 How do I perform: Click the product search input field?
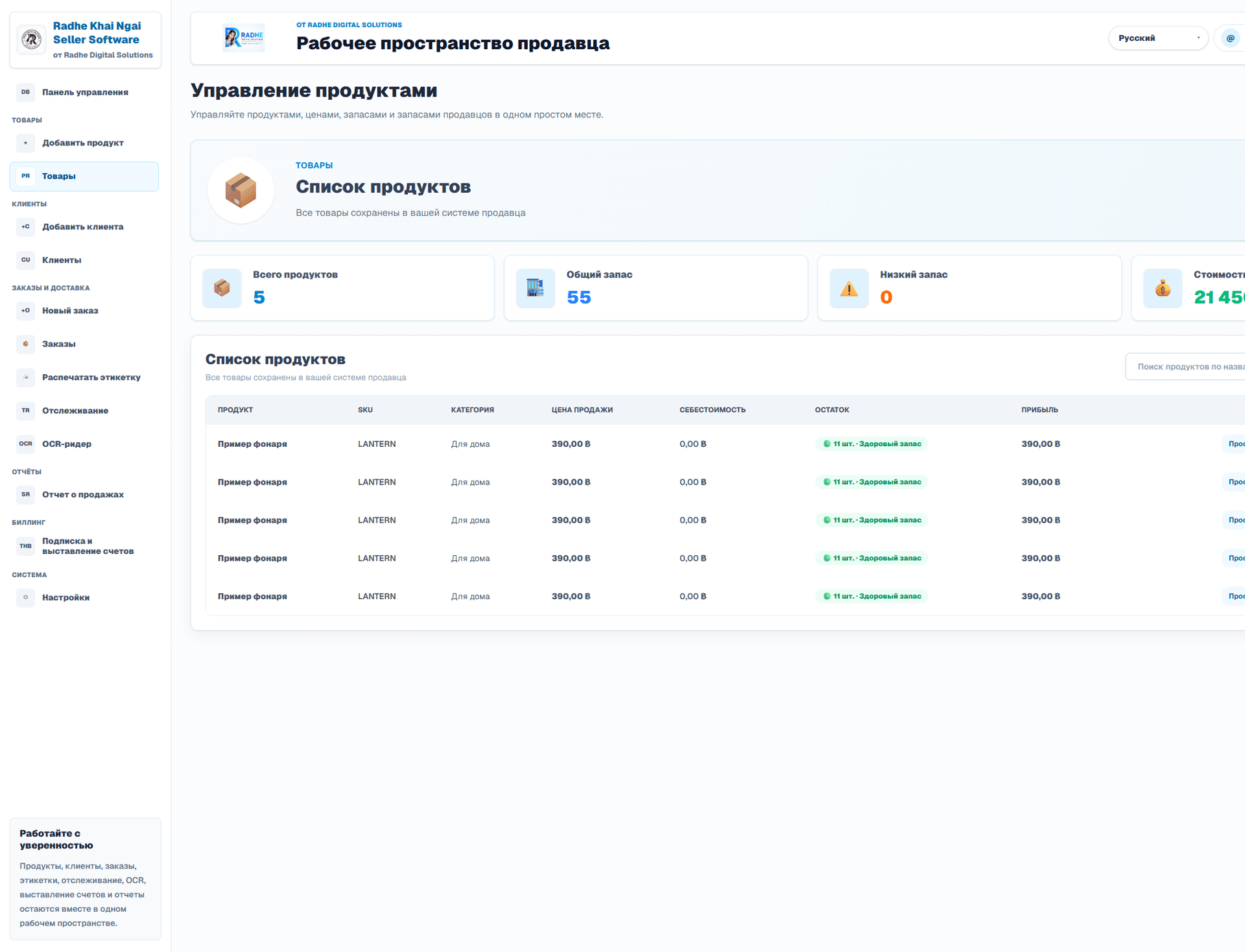(x=1185, y=366)
